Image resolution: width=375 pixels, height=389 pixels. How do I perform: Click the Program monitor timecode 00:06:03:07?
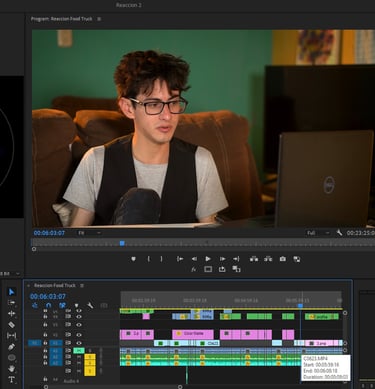[49, 233]
